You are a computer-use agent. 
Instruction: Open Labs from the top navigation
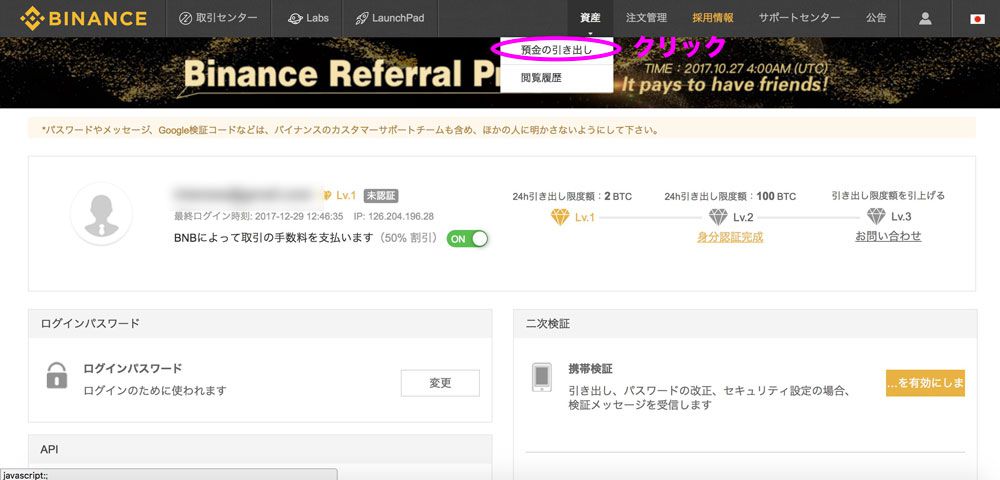coord(307,18)
